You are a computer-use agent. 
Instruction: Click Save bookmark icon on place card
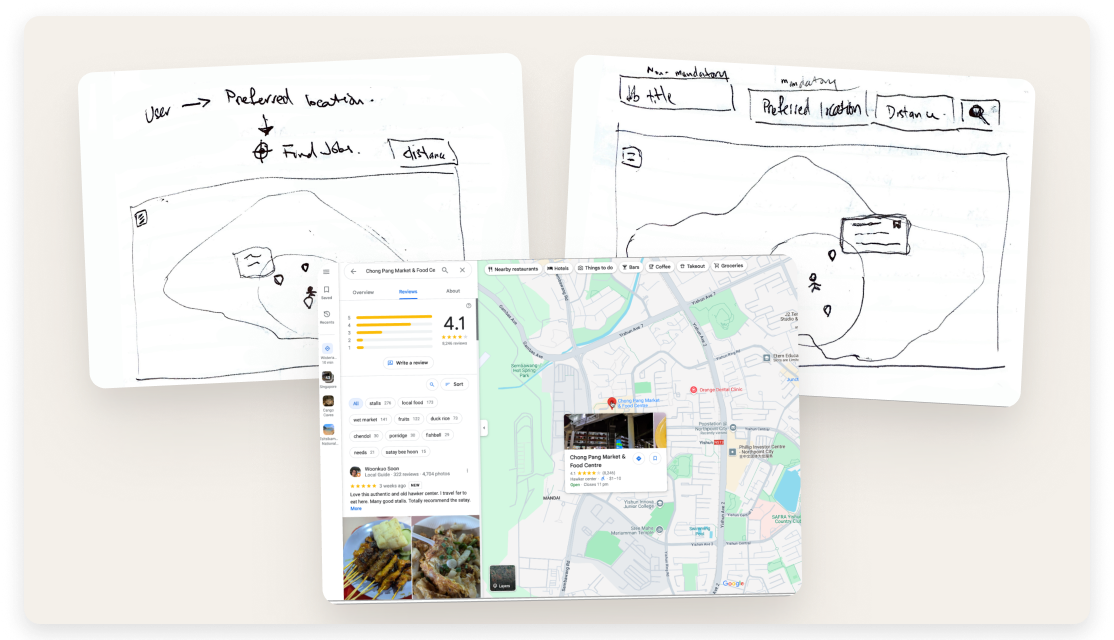[655, 458]
